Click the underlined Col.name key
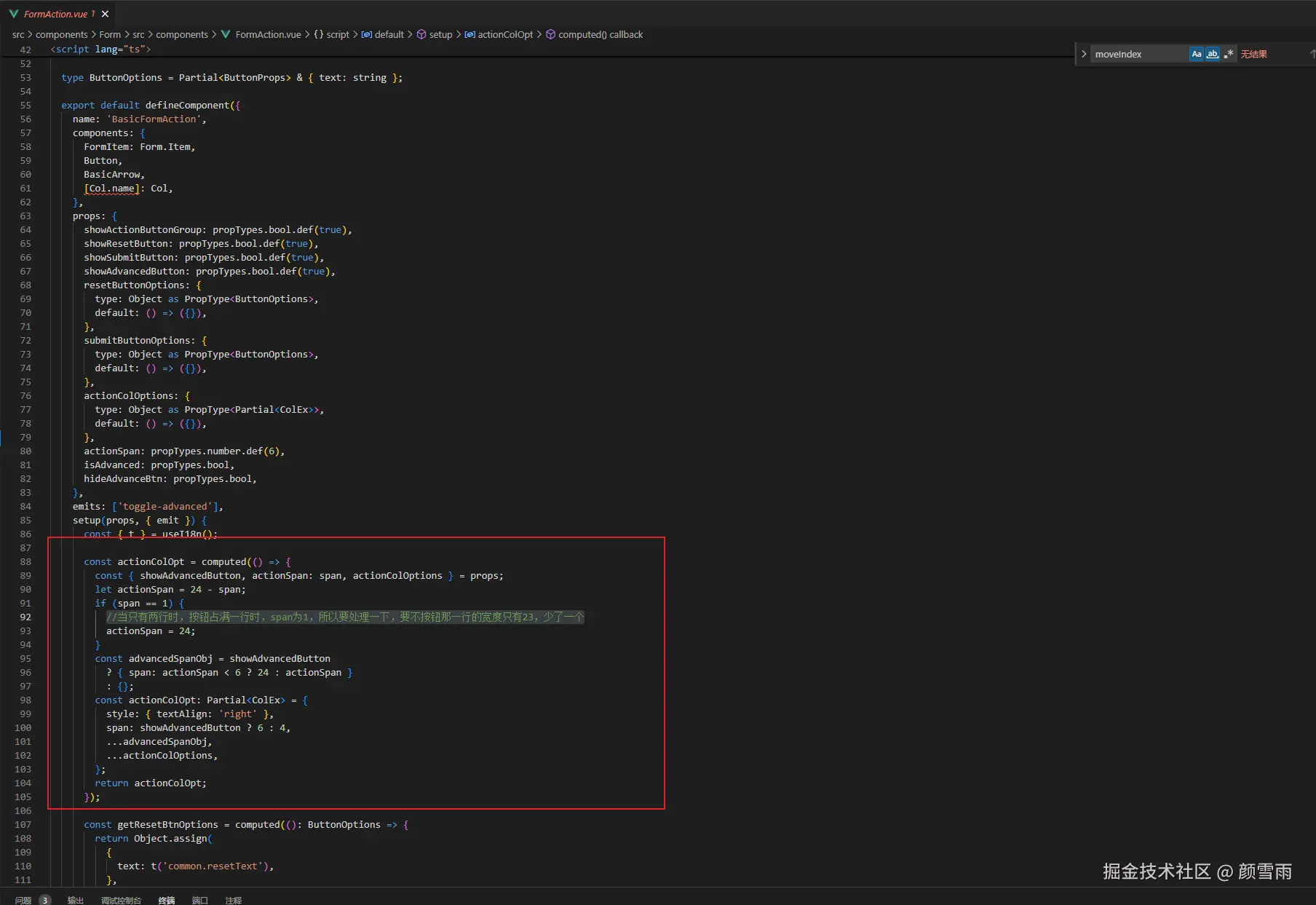This screenshot has width=1316, height=905. click(x=112, y=188)
